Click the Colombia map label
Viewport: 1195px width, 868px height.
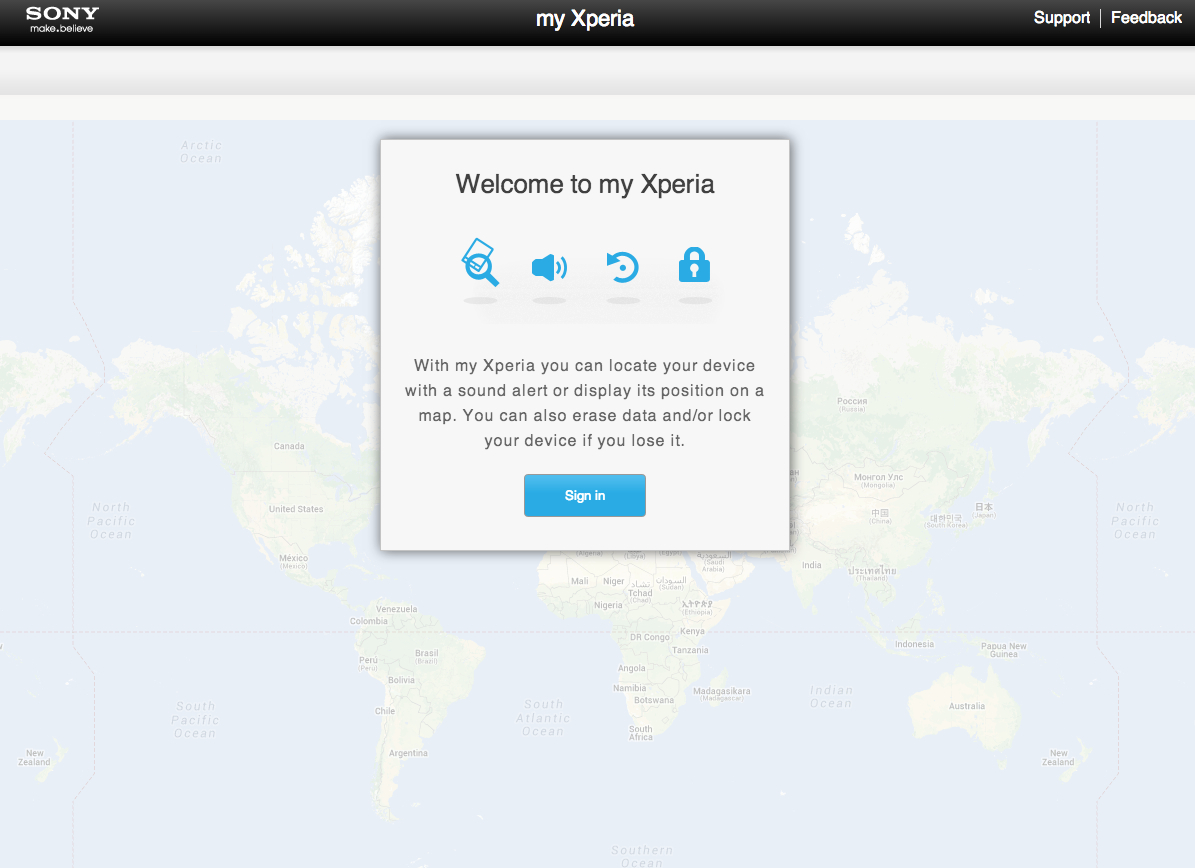(369, 622)
